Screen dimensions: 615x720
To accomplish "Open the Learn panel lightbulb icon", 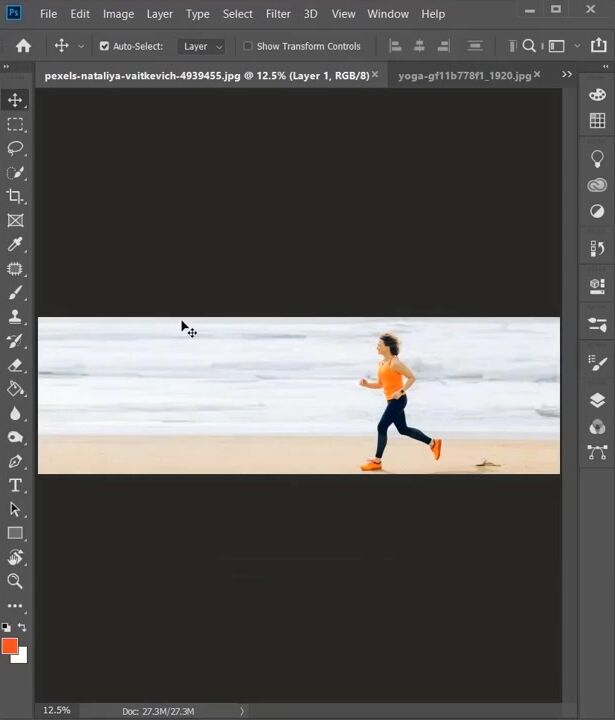I will 597,159.
